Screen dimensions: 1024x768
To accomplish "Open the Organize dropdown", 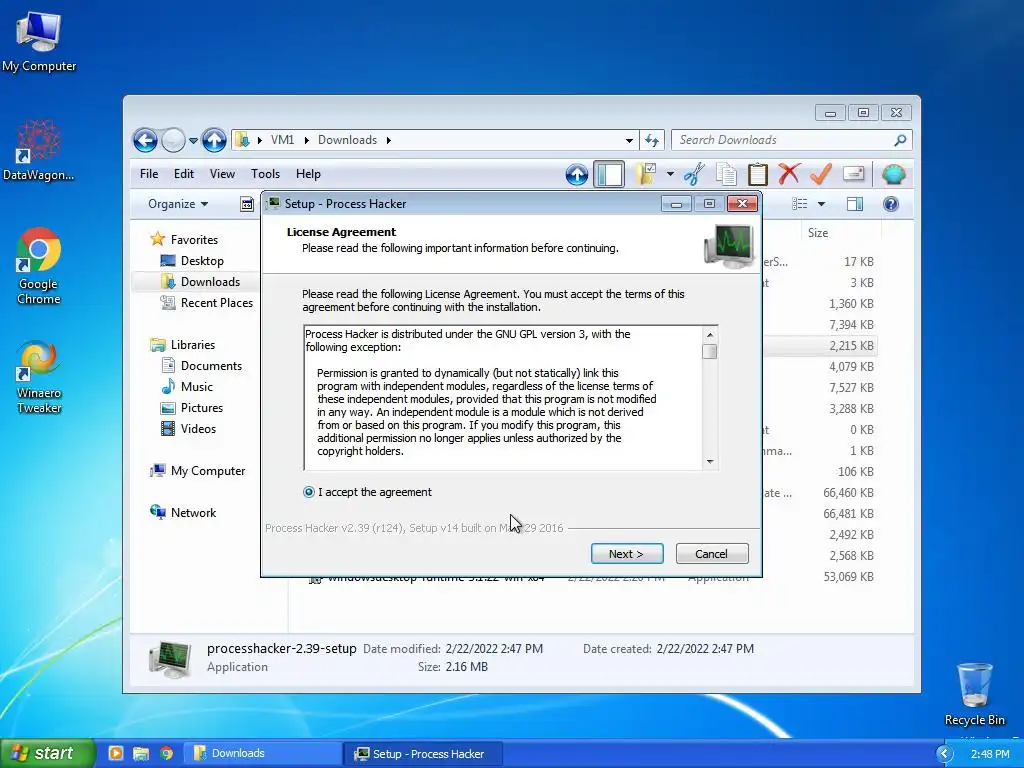I will click(x=178, y=204).
